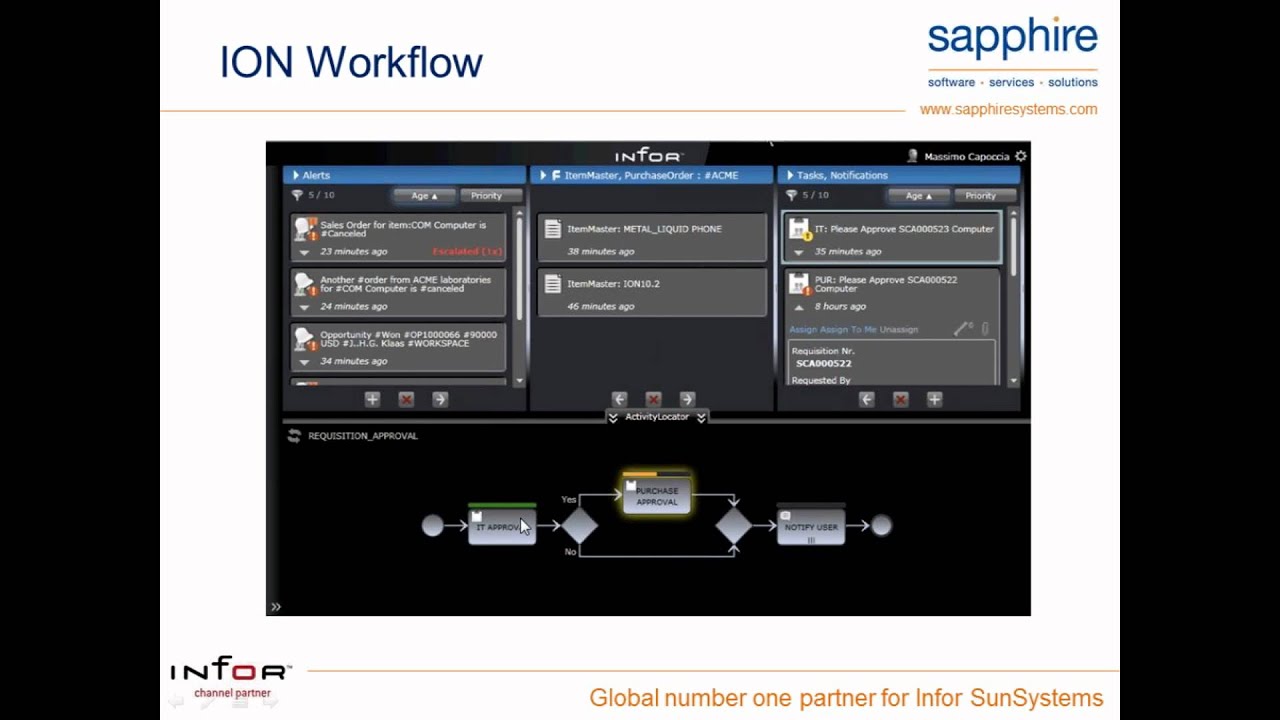Select the NOTIFY USER workflow node
Viewport: 1280px width, 720px height.
pos(811,527)
